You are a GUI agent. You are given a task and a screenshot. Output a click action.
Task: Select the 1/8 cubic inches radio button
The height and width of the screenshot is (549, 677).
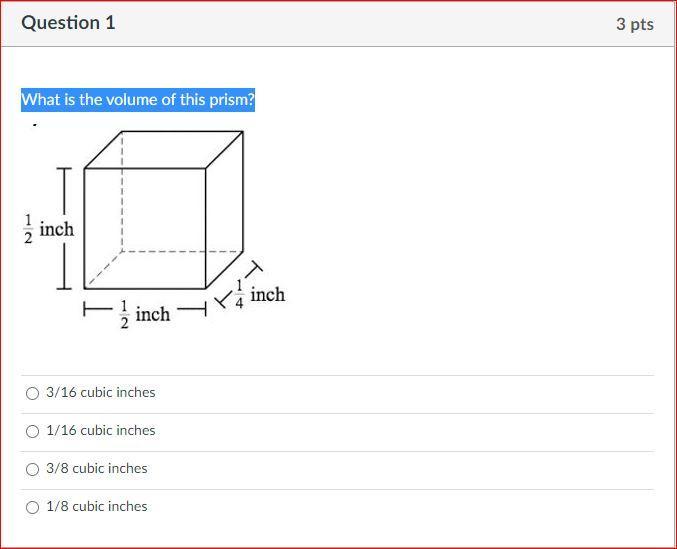coord(32,507)
